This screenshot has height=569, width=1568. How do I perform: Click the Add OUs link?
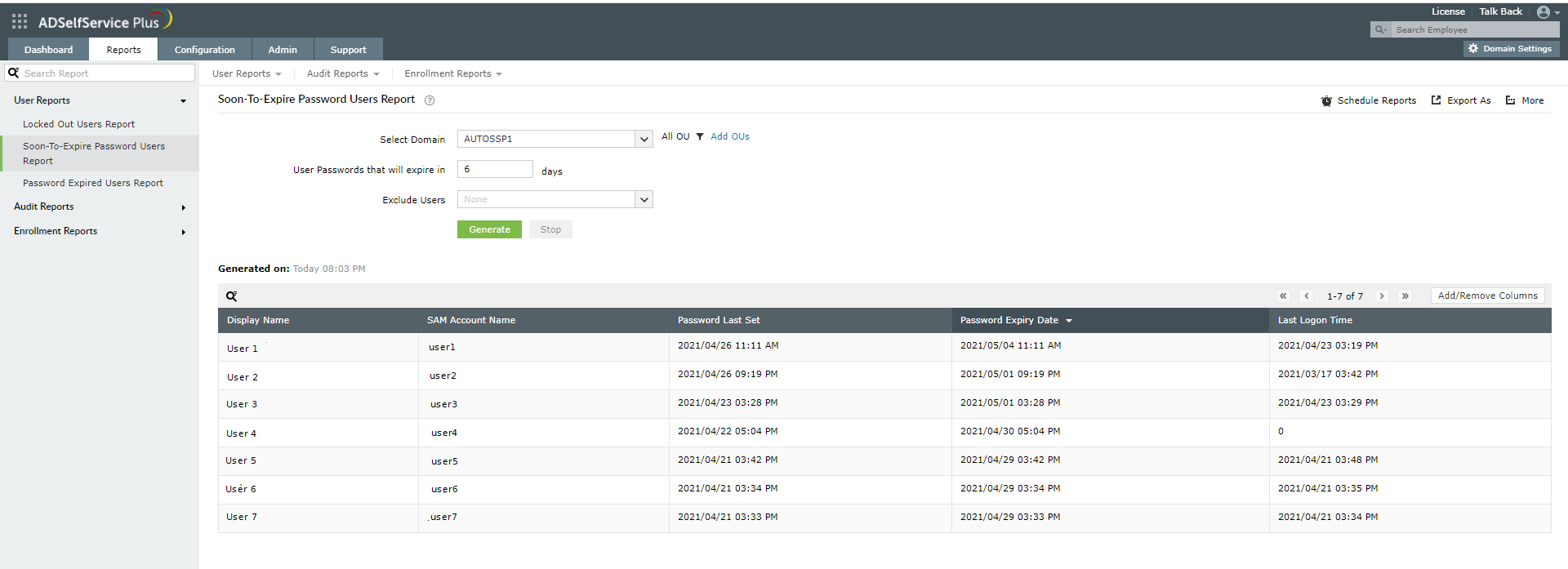[x=730, y=136]
